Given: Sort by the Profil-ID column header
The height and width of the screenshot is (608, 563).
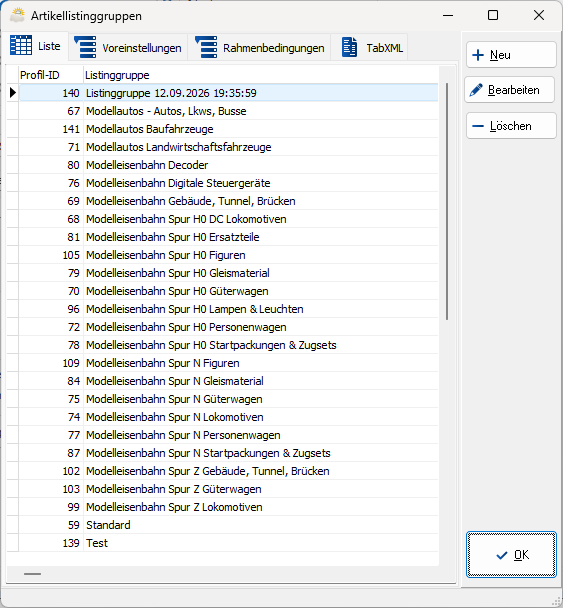Looking at the screenshot, I should (x=51, y=75).
